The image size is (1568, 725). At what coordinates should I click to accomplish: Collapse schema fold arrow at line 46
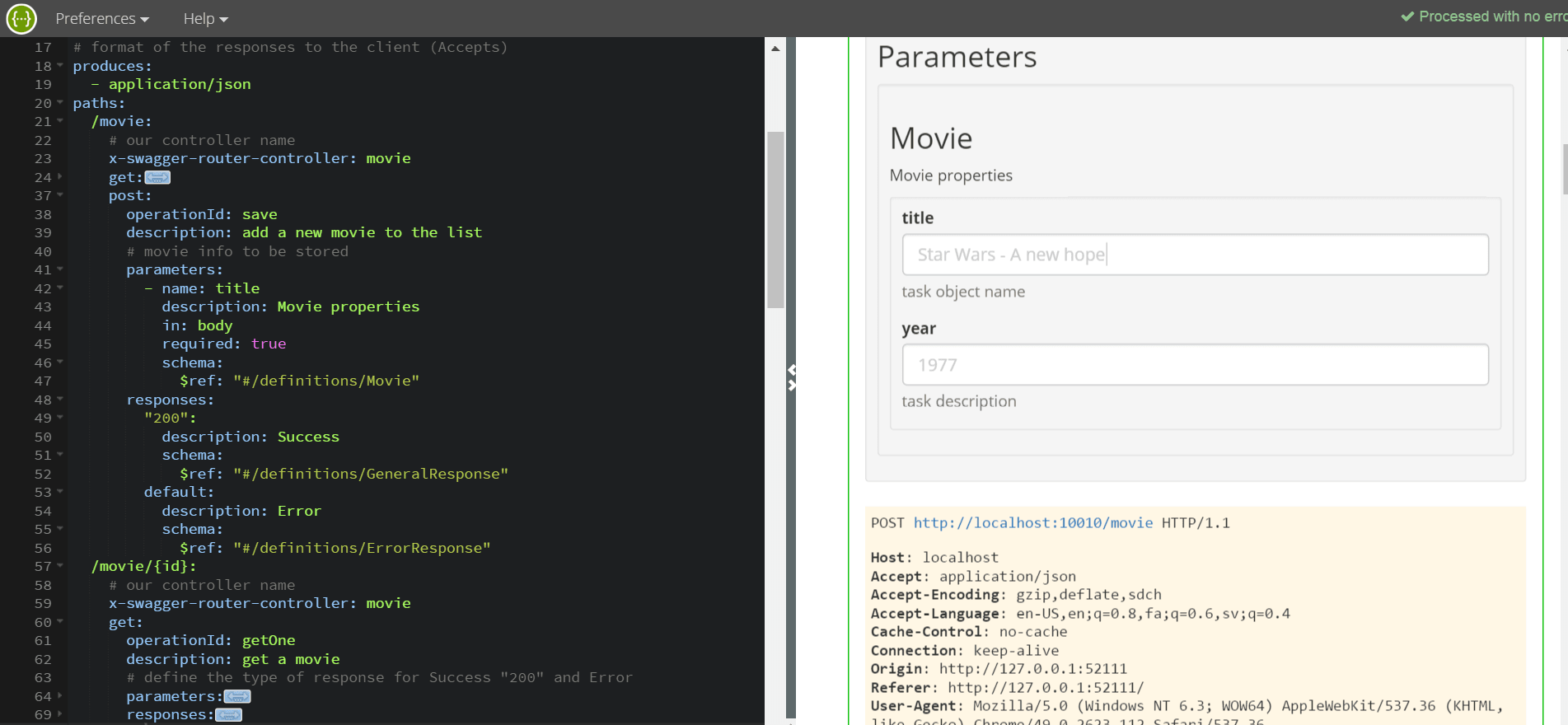coord(60,362)
